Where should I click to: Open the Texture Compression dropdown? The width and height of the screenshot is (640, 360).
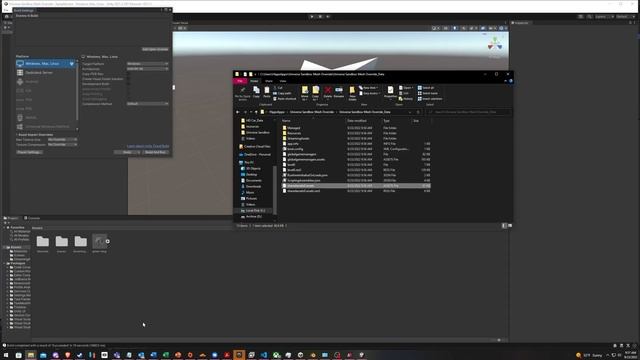click(62, 144)
